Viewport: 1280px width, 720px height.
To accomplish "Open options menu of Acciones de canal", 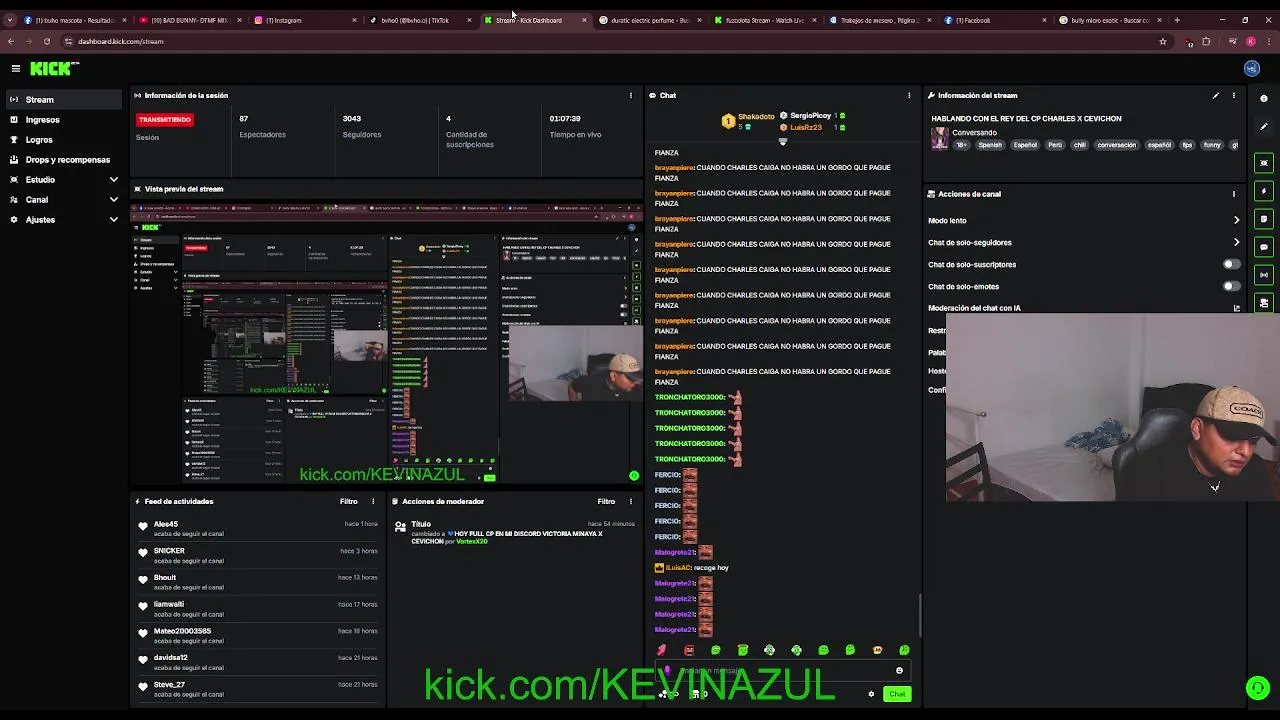I will pyautogui.click(x=1234, y=194).
